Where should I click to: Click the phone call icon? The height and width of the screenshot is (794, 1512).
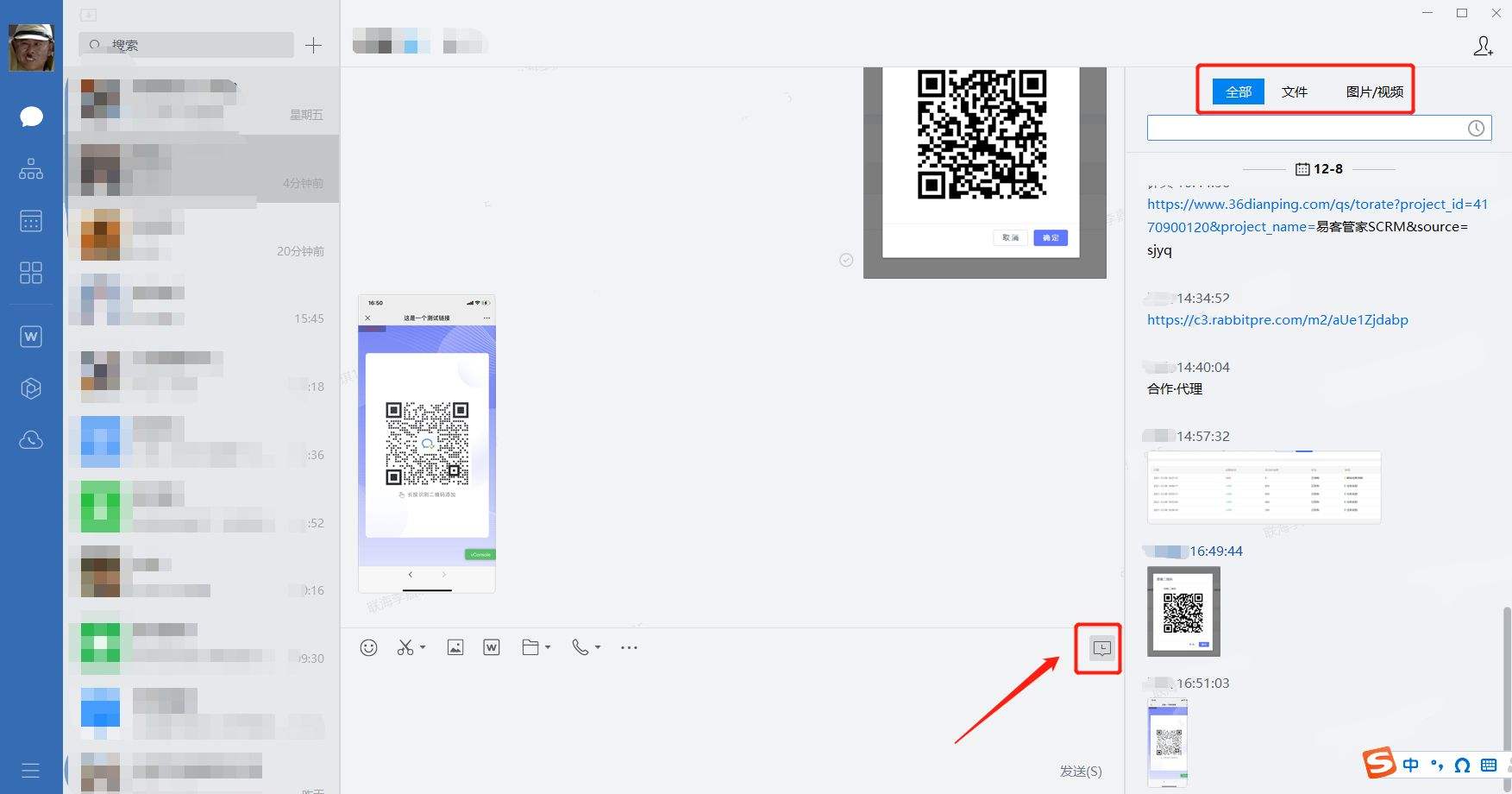click(580, 647)
